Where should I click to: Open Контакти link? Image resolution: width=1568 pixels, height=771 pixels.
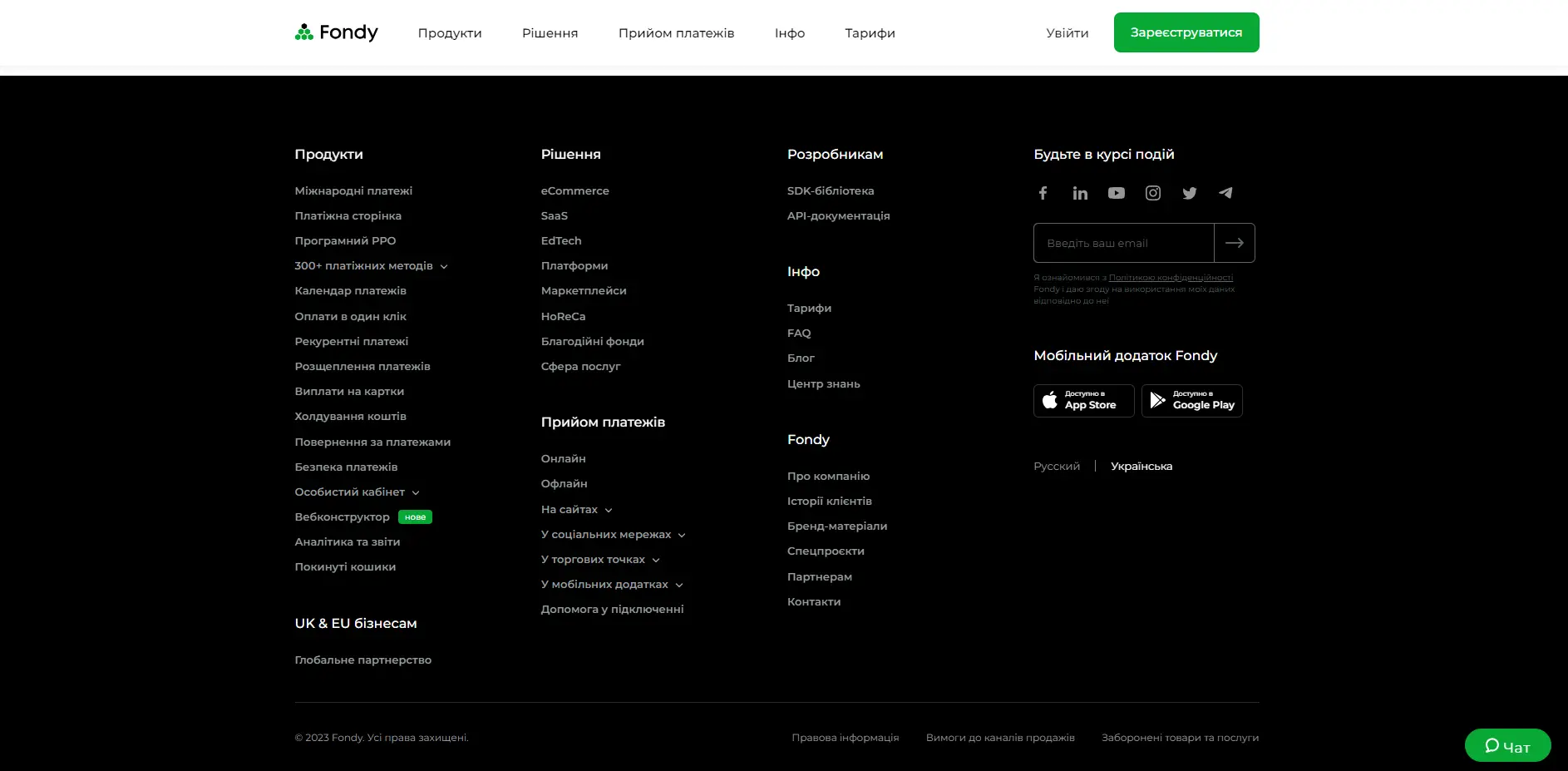point(814,602)
